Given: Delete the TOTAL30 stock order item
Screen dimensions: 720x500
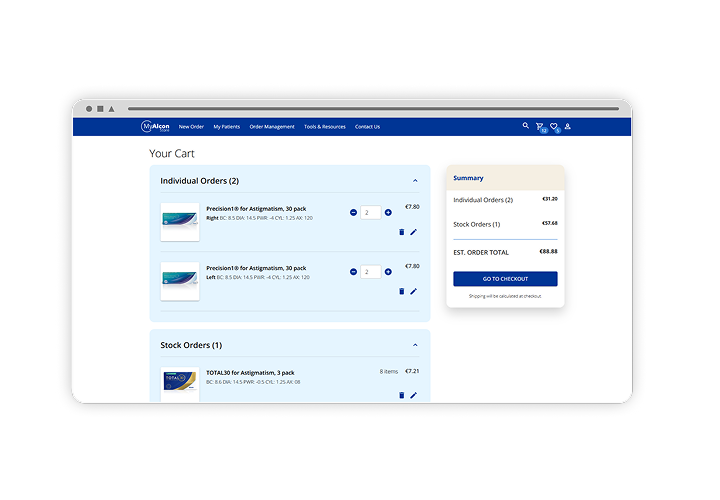Looking at the screenshot, I should click(x=402, y=395).
